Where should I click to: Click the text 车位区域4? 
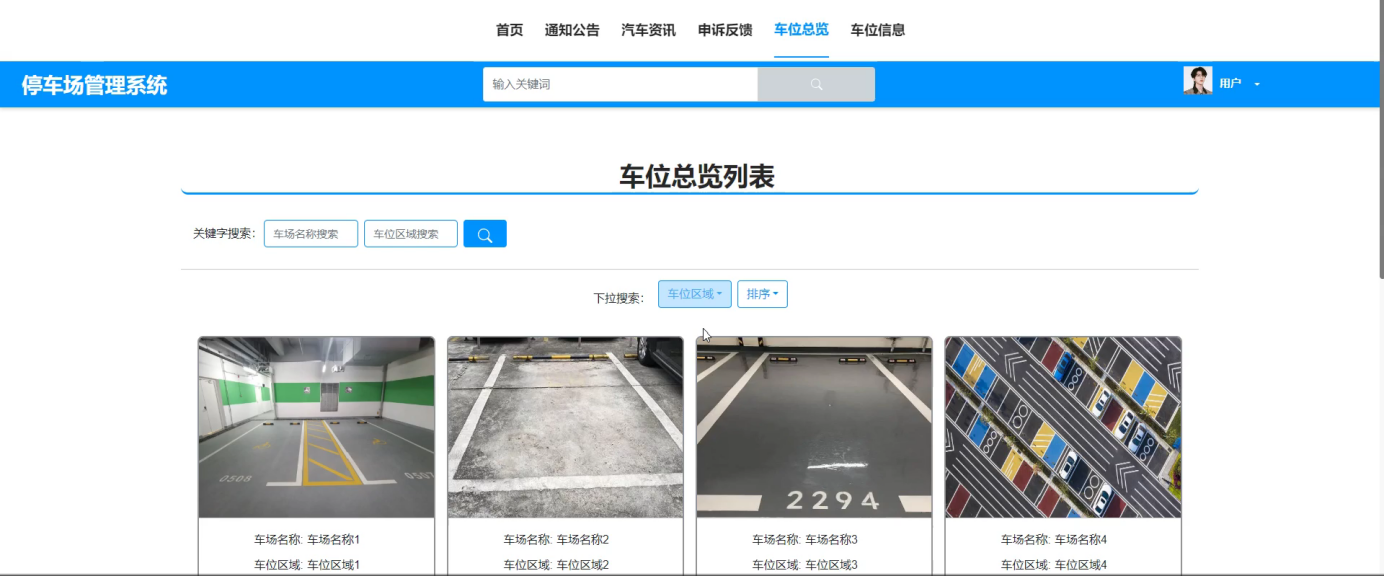[1081, 565]
